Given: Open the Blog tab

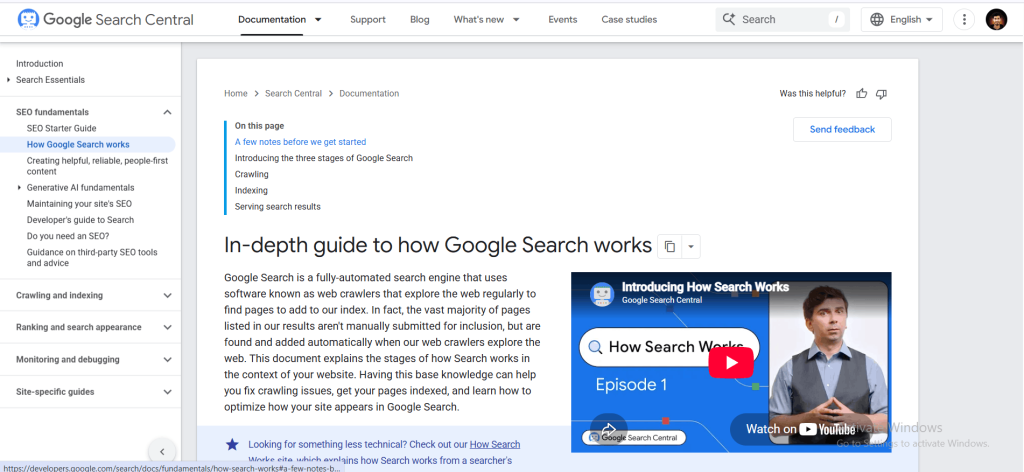Looking at the screenshot, I should (x=420, y=20).
